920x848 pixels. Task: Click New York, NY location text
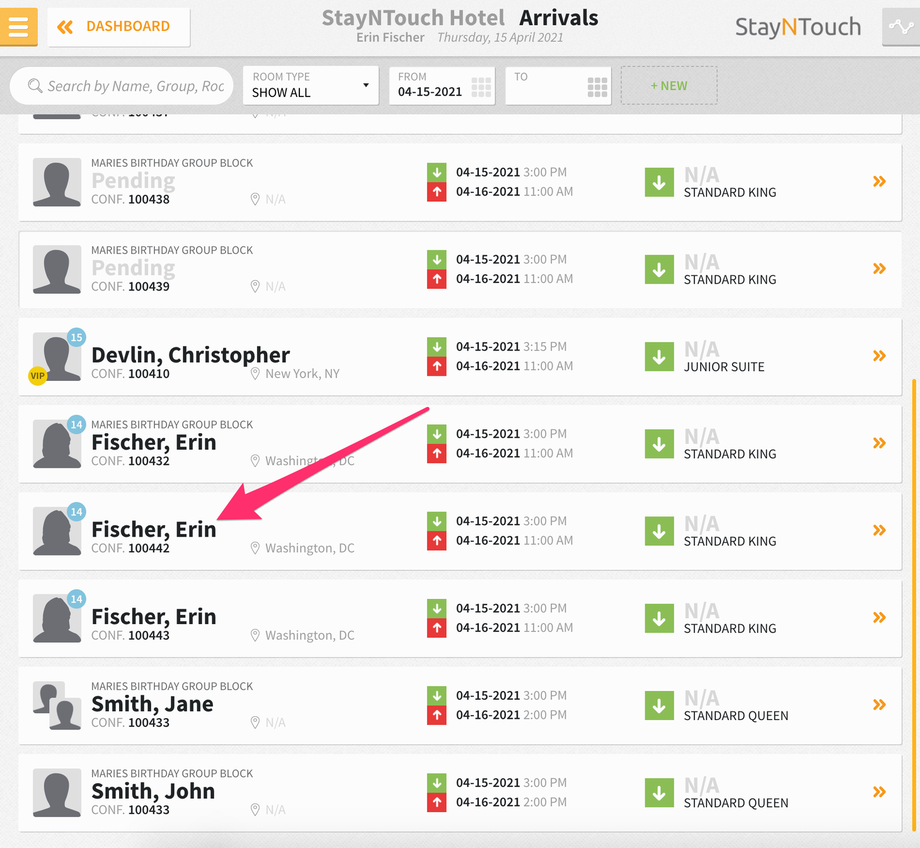(302, 374)
